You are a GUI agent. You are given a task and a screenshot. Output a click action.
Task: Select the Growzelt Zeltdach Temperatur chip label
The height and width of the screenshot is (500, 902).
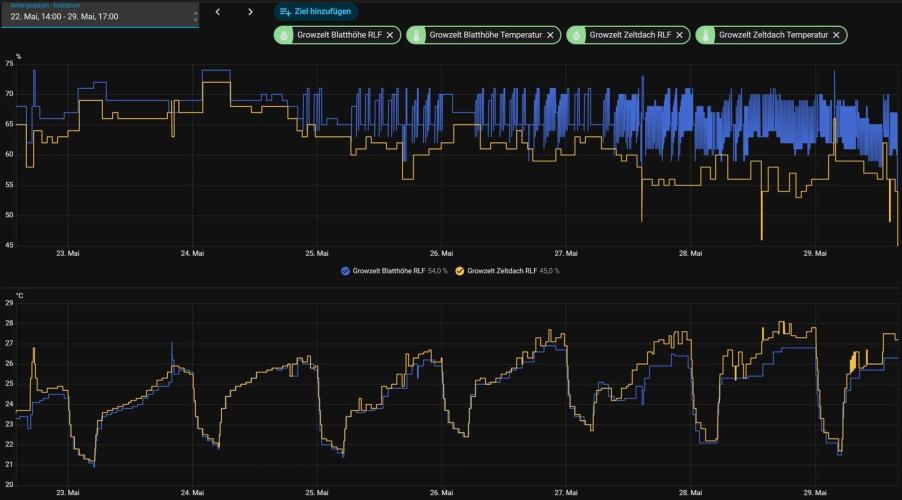(773, 35)
